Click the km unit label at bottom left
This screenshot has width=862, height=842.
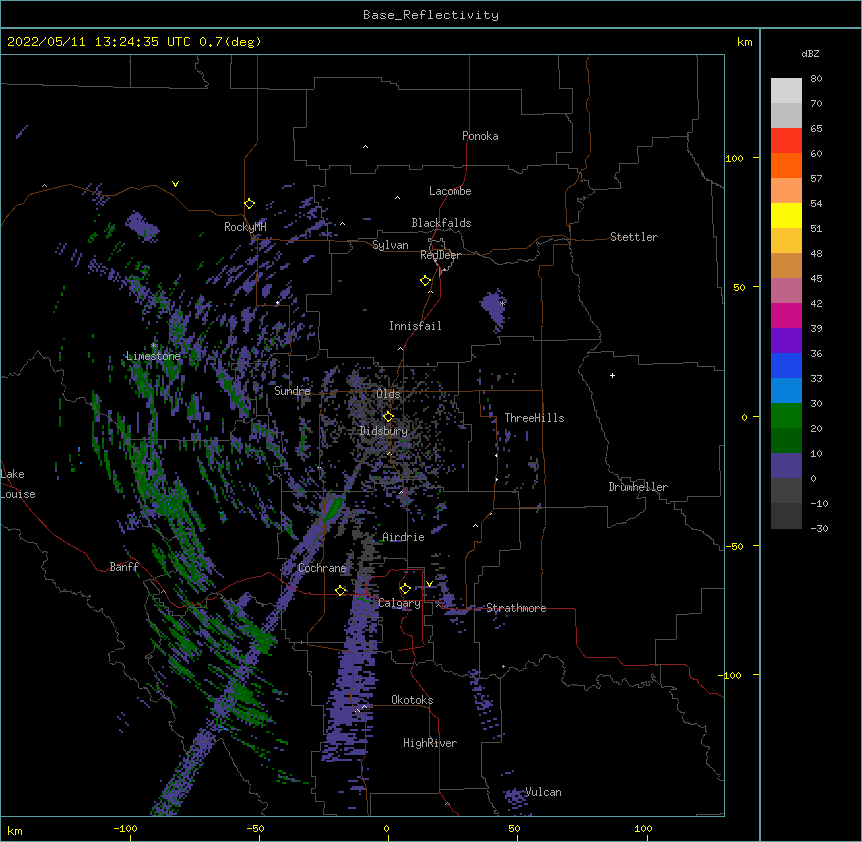tap(15, 831)
